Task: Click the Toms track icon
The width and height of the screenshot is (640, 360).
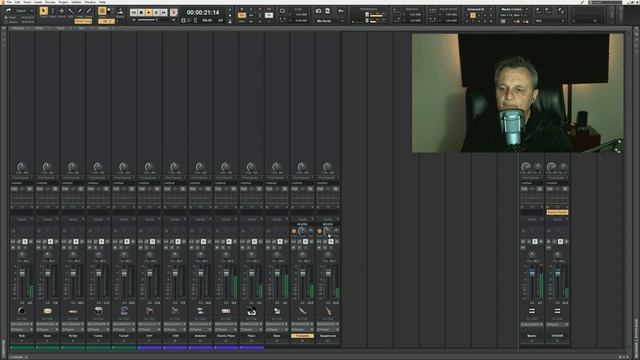Action: click(x=98, y=311)
